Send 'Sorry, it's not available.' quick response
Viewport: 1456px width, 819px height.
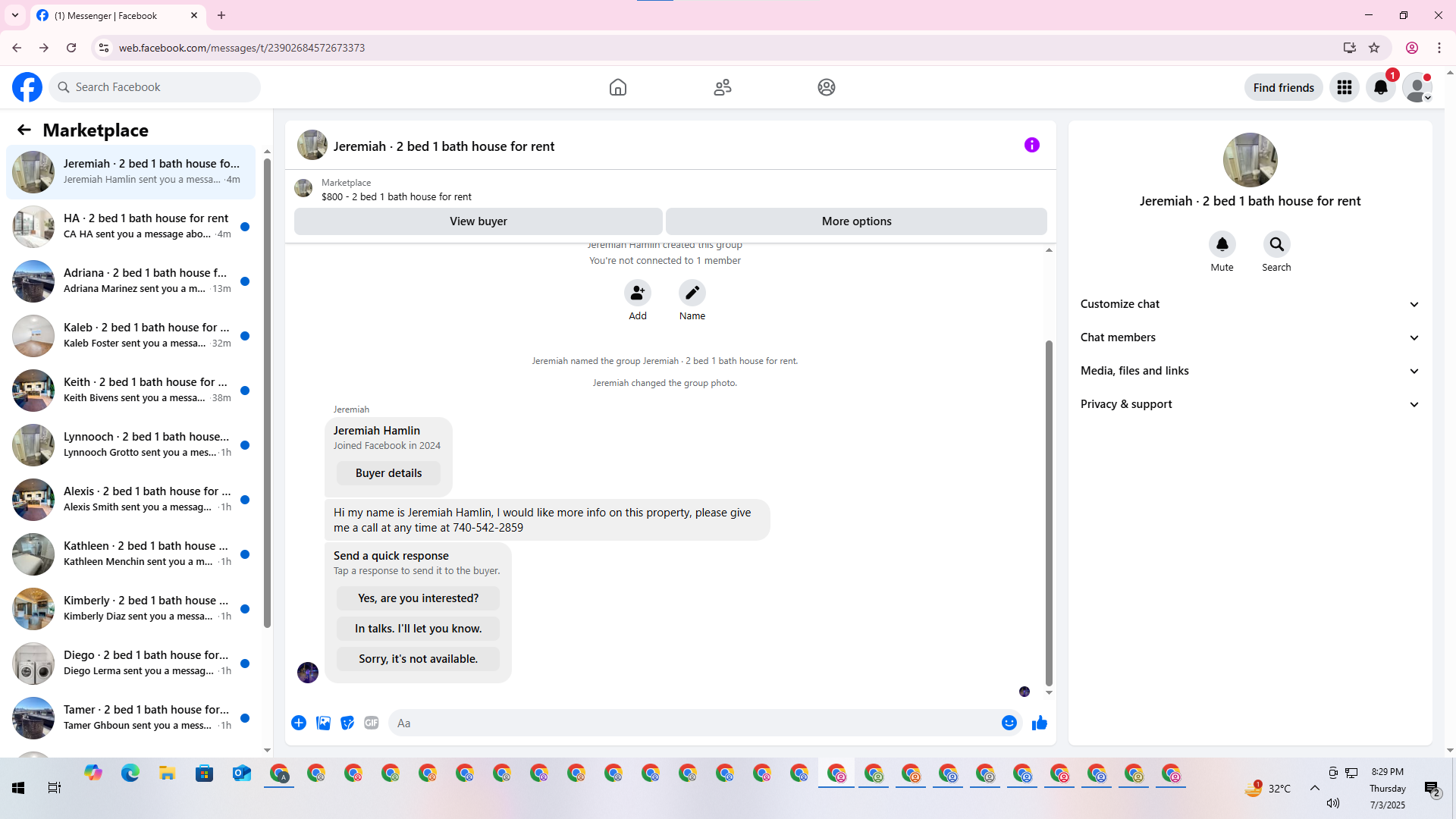pyautogui.click(x=418, y=658)
